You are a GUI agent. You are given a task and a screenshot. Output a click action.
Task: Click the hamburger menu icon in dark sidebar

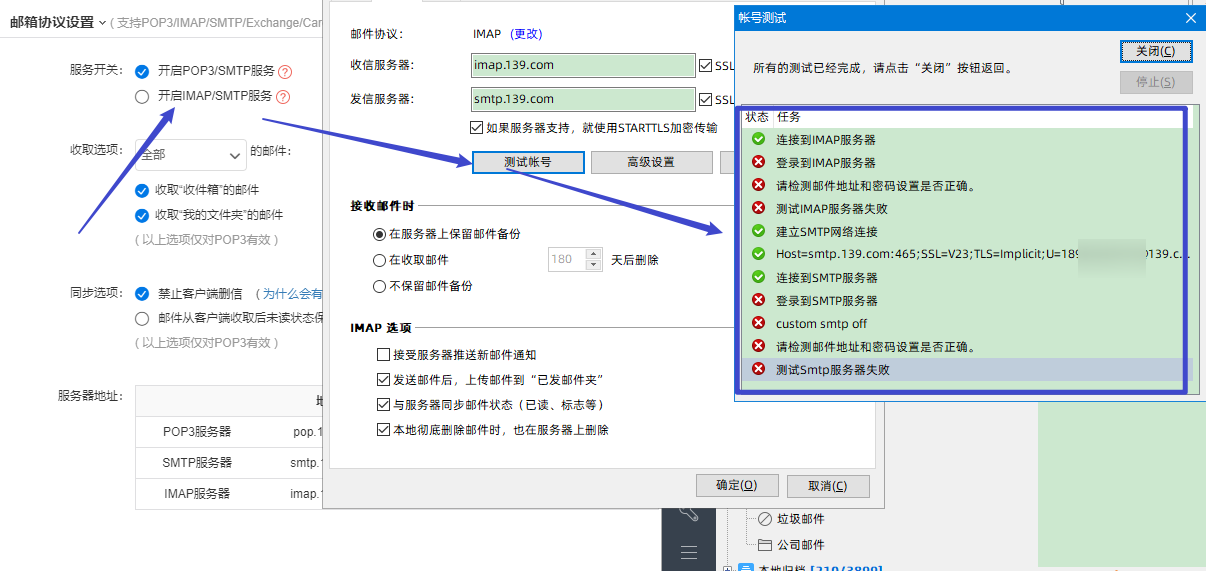(x=688, y=552)
